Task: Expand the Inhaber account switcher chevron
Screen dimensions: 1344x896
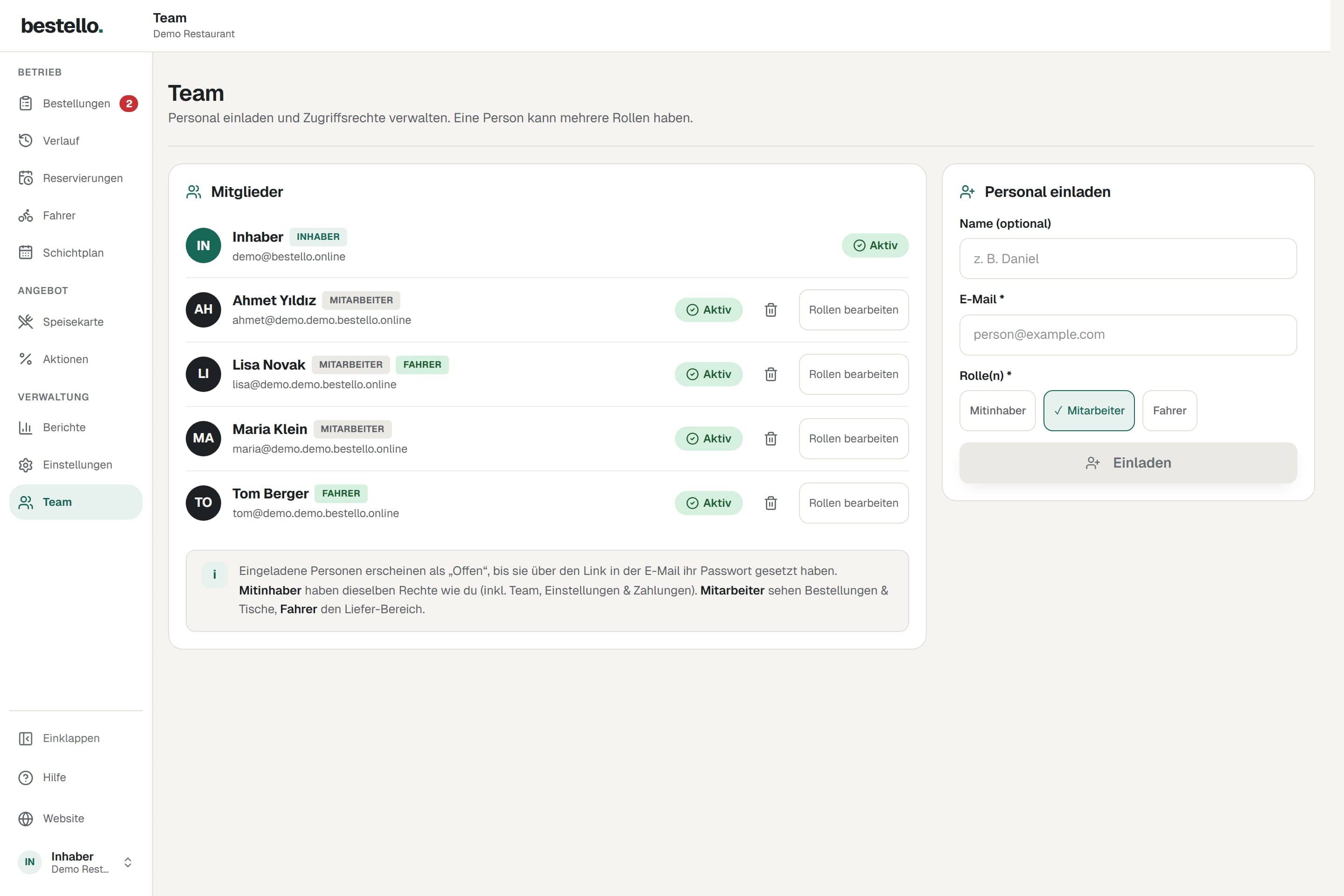Action: pos(128,862)
